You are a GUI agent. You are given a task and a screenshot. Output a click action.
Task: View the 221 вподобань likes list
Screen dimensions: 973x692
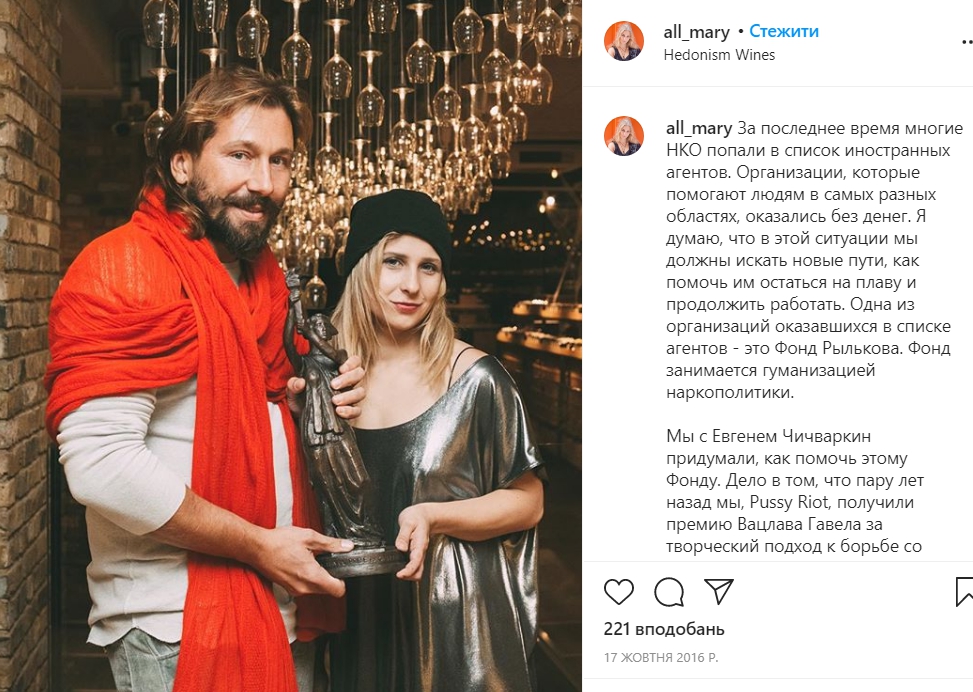pyautogui.click(x=664, y=629)
